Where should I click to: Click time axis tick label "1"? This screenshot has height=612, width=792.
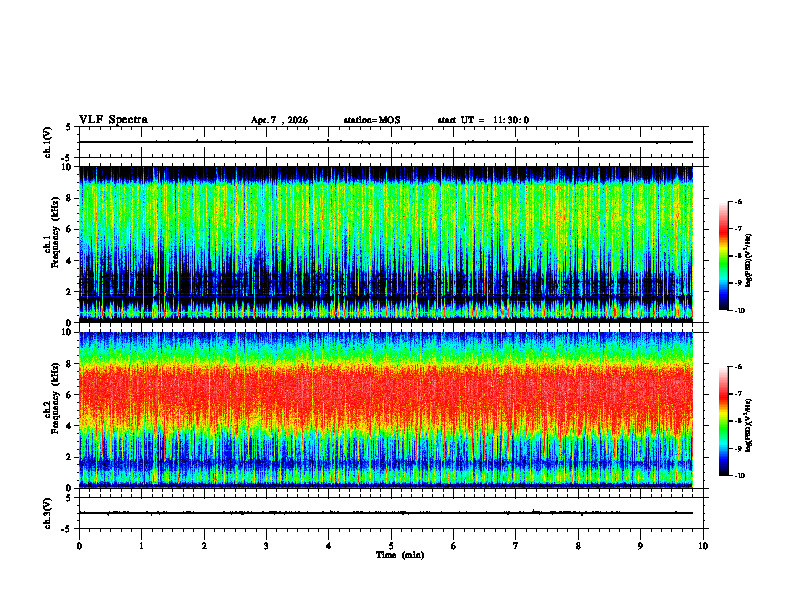coord(141,546)
